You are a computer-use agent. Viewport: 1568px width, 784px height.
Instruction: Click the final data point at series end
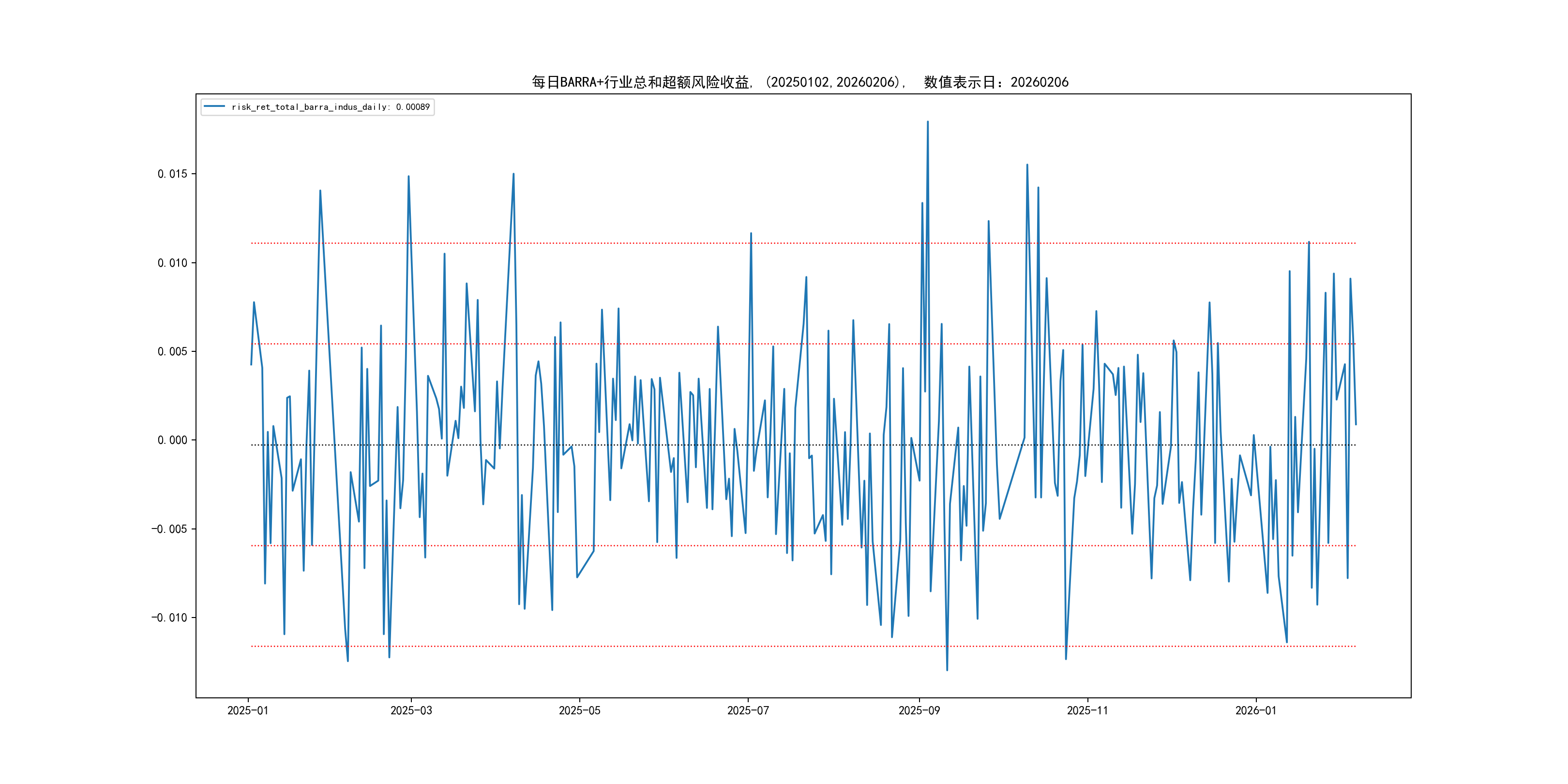(1356, 424)
